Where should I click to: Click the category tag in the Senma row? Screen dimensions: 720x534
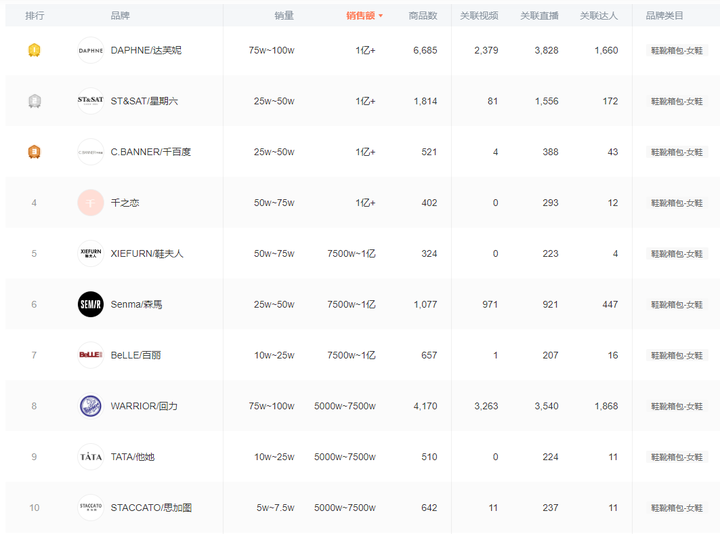coord(677,305)
